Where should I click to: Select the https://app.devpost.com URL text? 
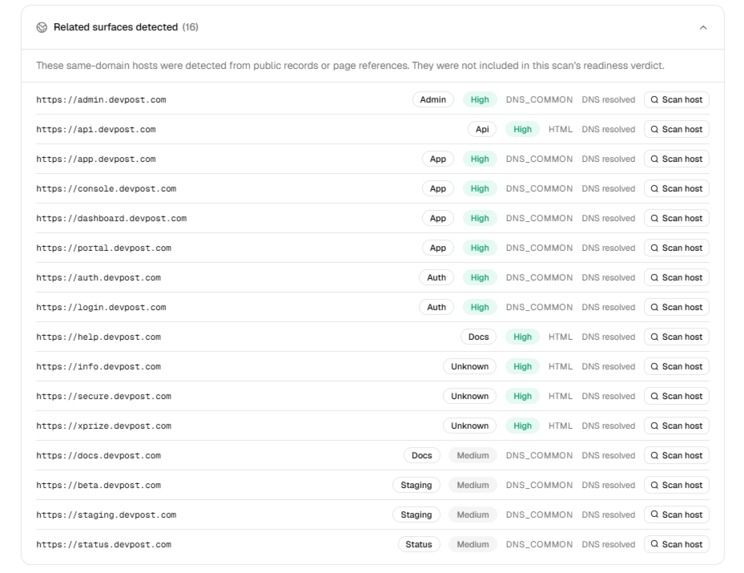[x=96, y=159]
